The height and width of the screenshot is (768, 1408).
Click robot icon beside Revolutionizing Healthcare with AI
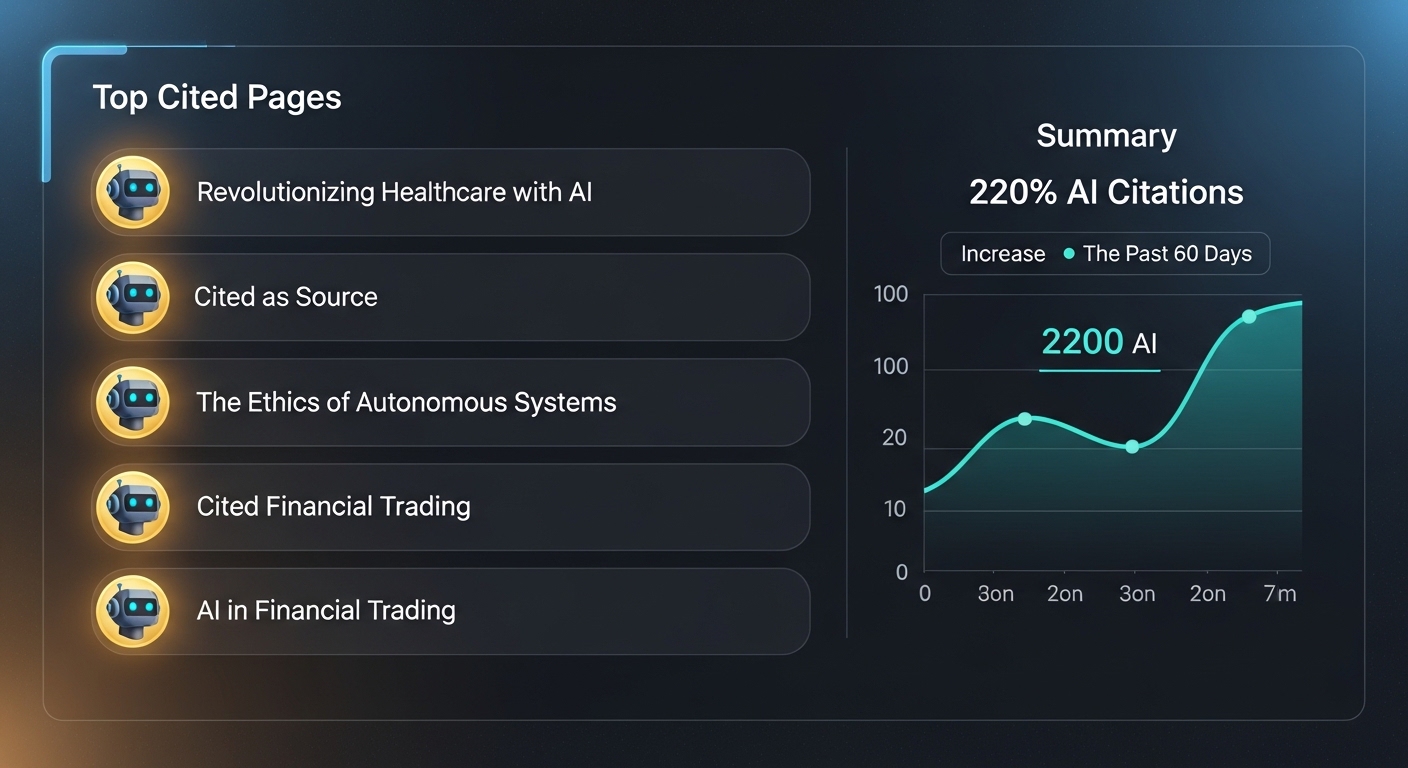pyautogui.click(x=132, y=192)
